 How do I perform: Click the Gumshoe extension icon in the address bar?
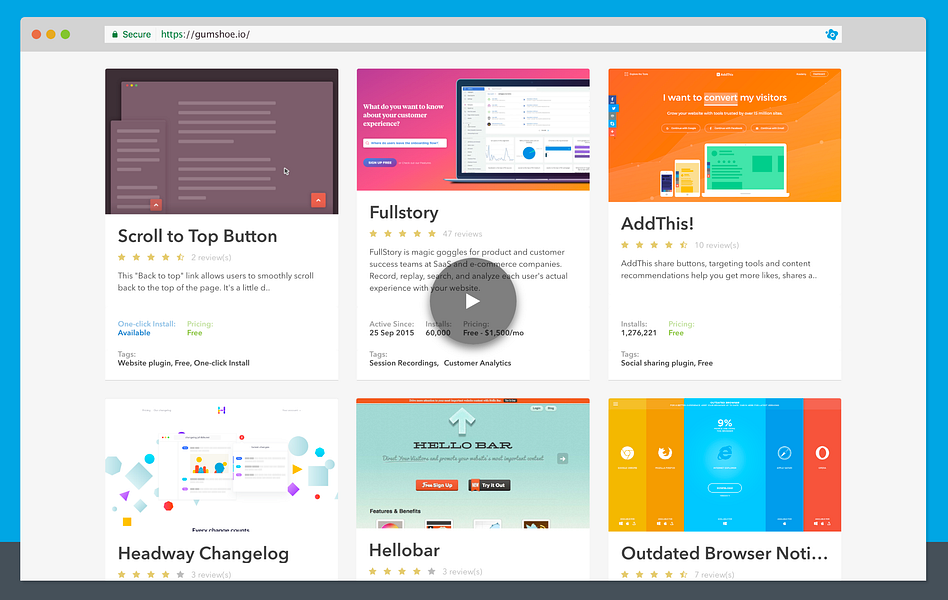pyautogui.click(x=831, y=33)
